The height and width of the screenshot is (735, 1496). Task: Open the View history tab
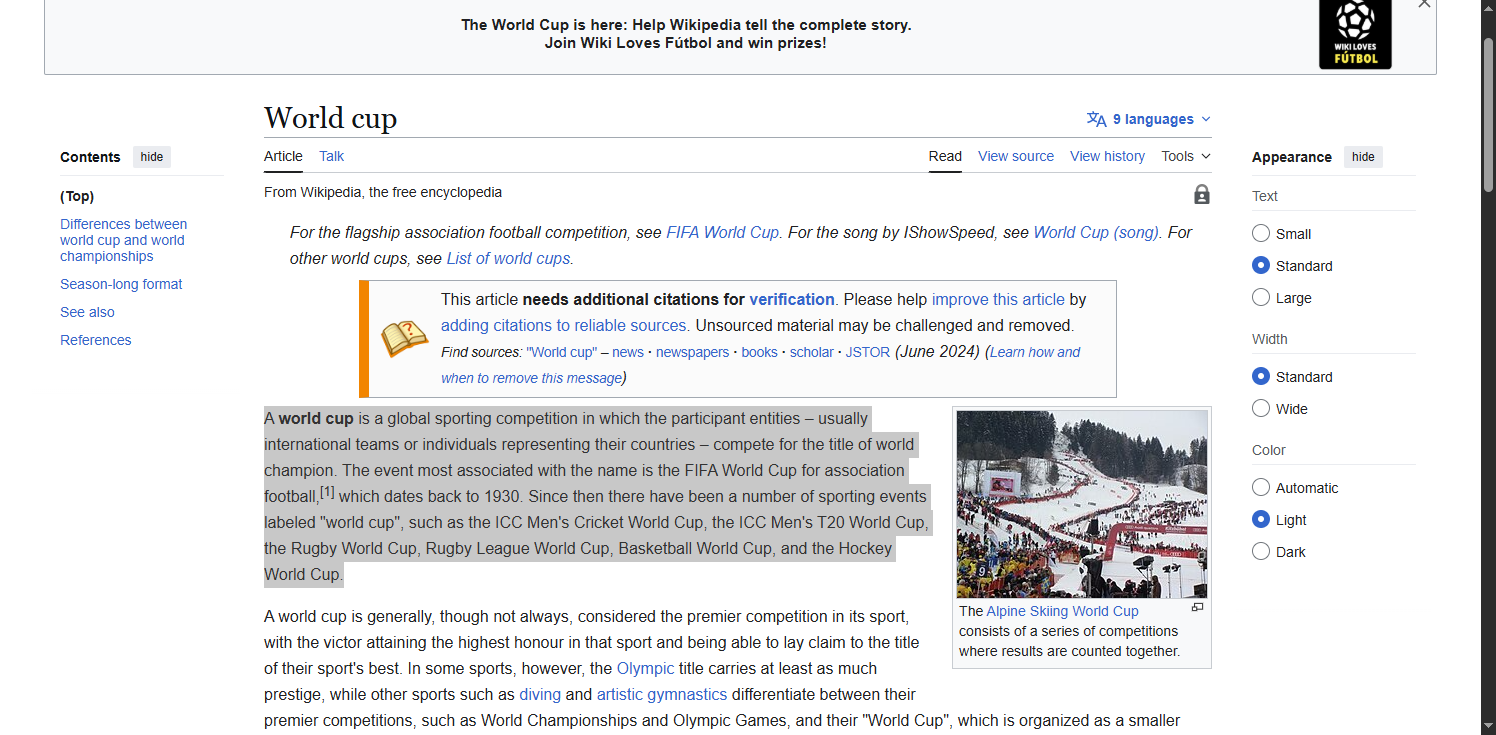(1107, 156)
